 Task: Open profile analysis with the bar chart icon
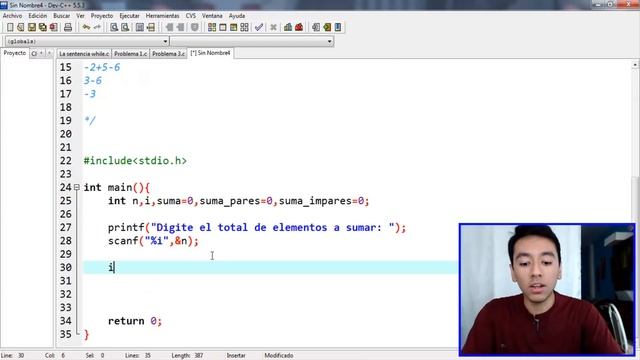[x=288, y=27]
